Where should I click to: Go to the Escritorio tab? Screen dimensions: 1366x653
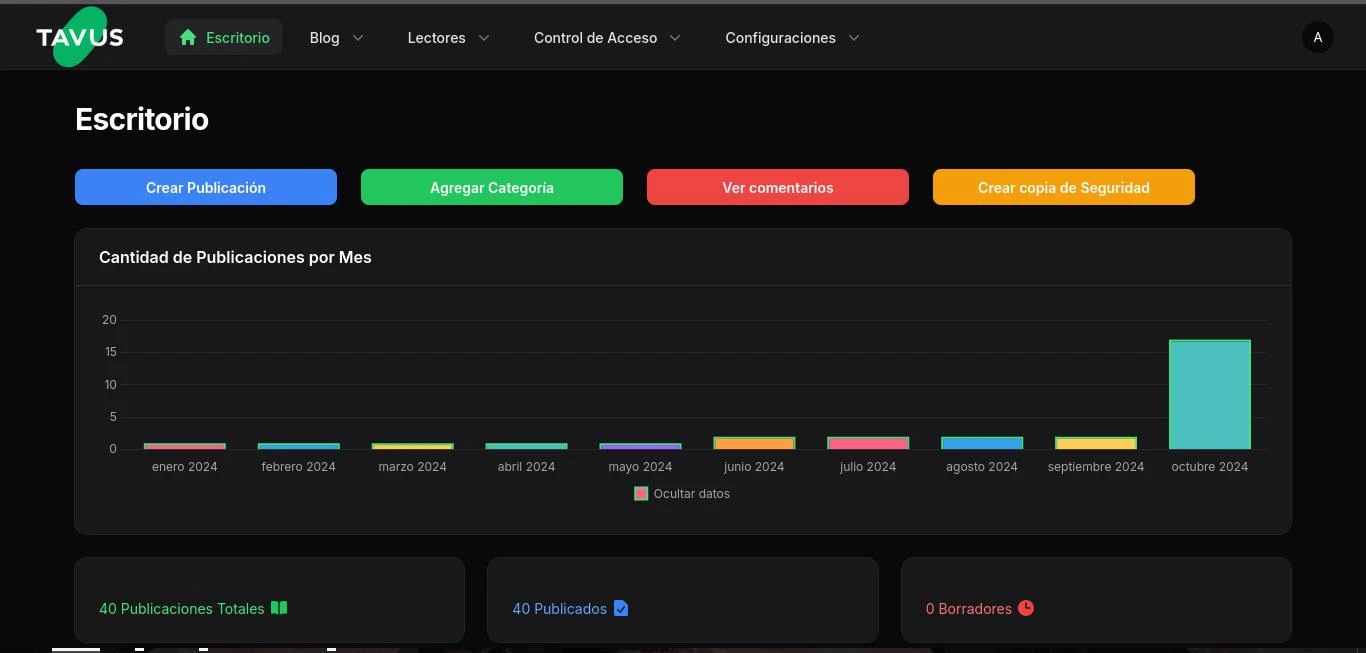[224, 38]
